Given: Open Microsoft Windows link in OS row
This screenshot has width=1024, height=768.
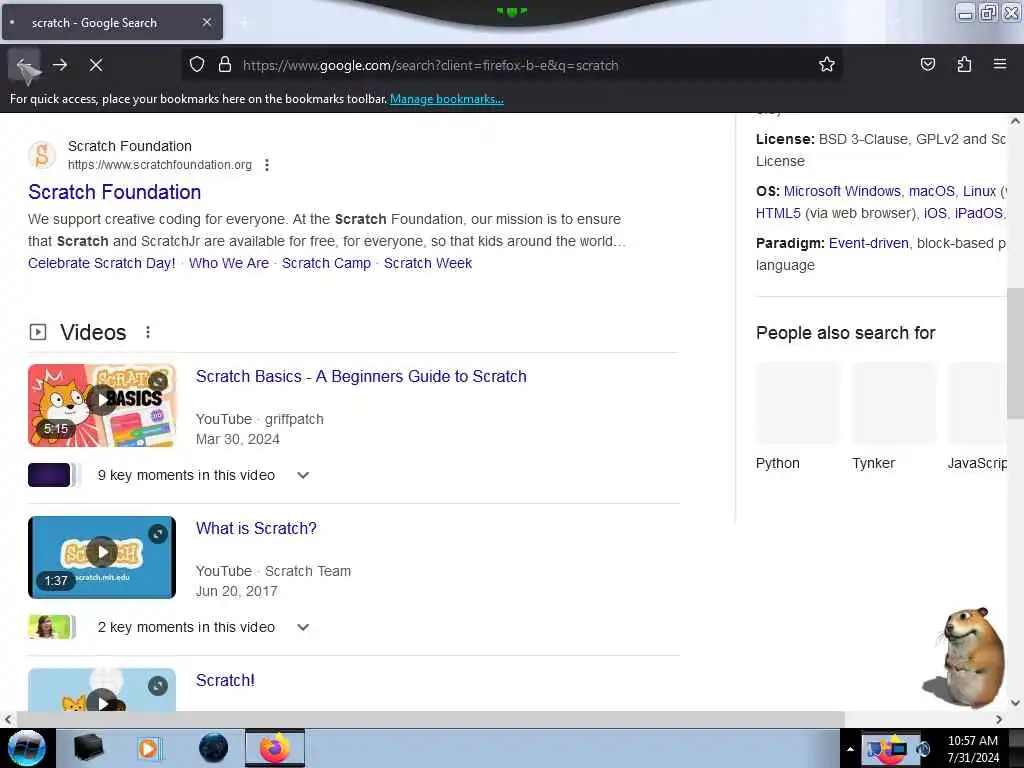Looking at the screenshot, I should click(x=842, y=191).
